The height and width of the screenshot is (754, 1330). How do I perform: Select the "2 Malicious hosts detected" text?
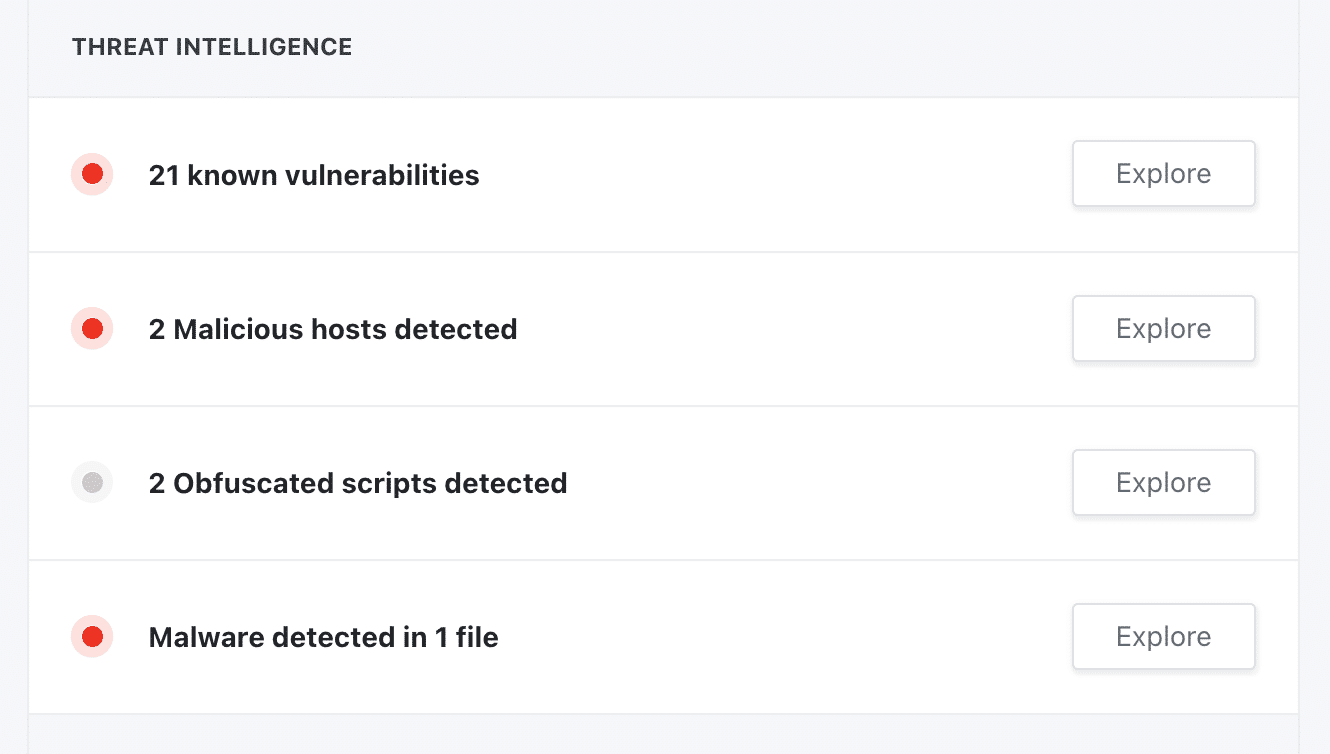[333, 329]
